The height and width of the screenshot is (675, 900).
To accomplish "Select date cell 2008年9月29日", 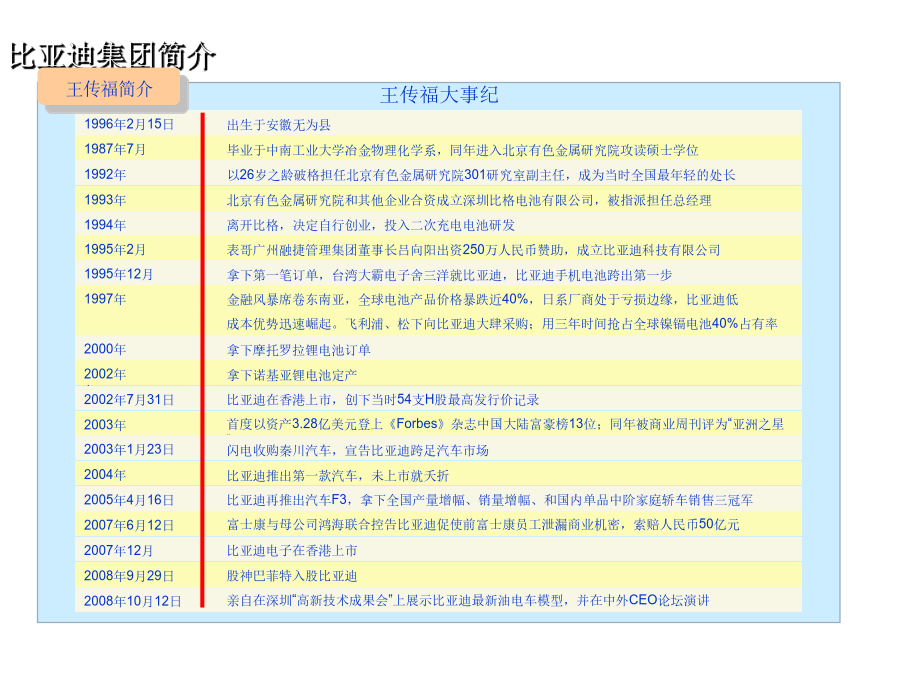I will (129, 576).
